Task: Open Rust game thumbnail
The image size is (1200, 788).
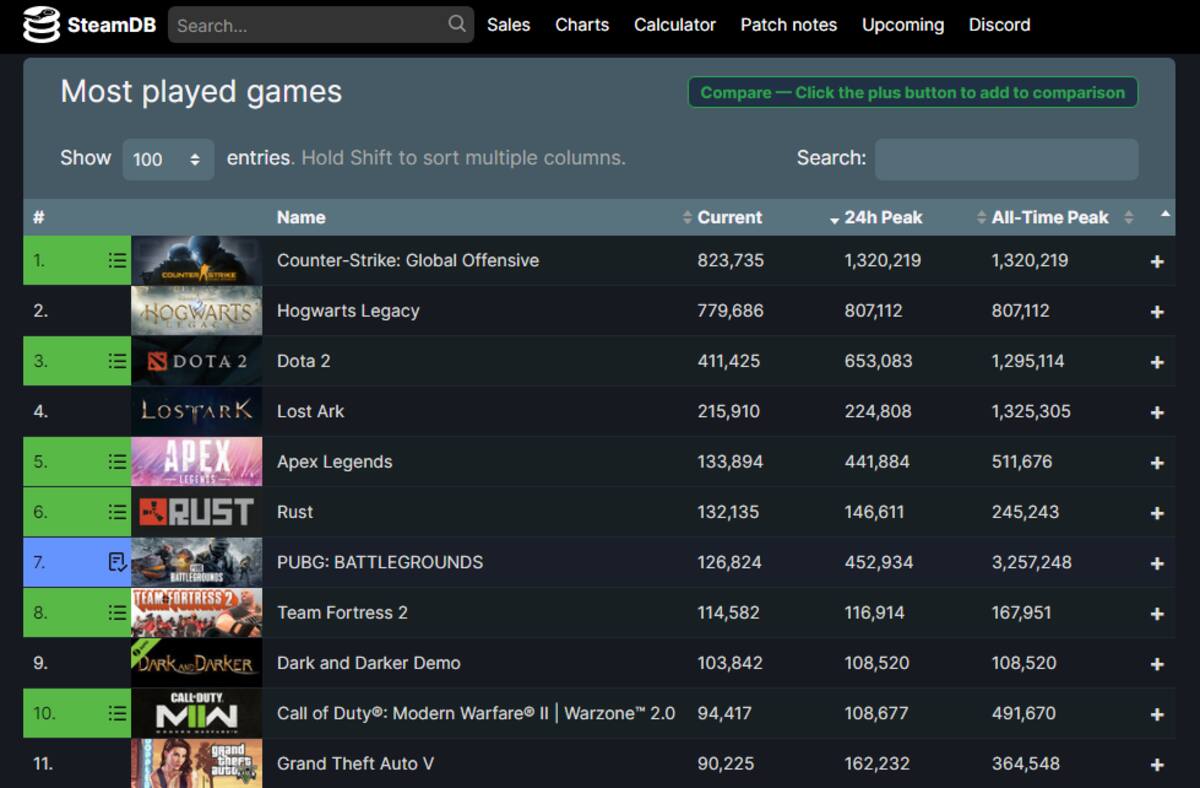Action: tap(197, 512)
